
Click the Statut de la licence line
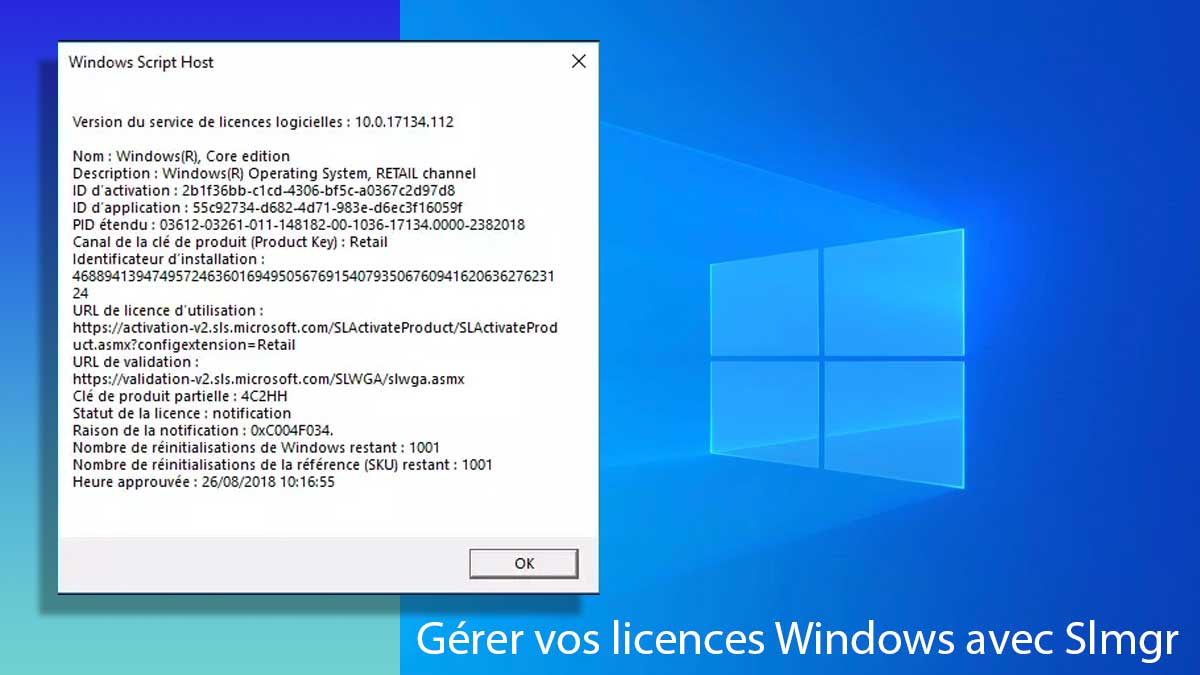(182, 413)
